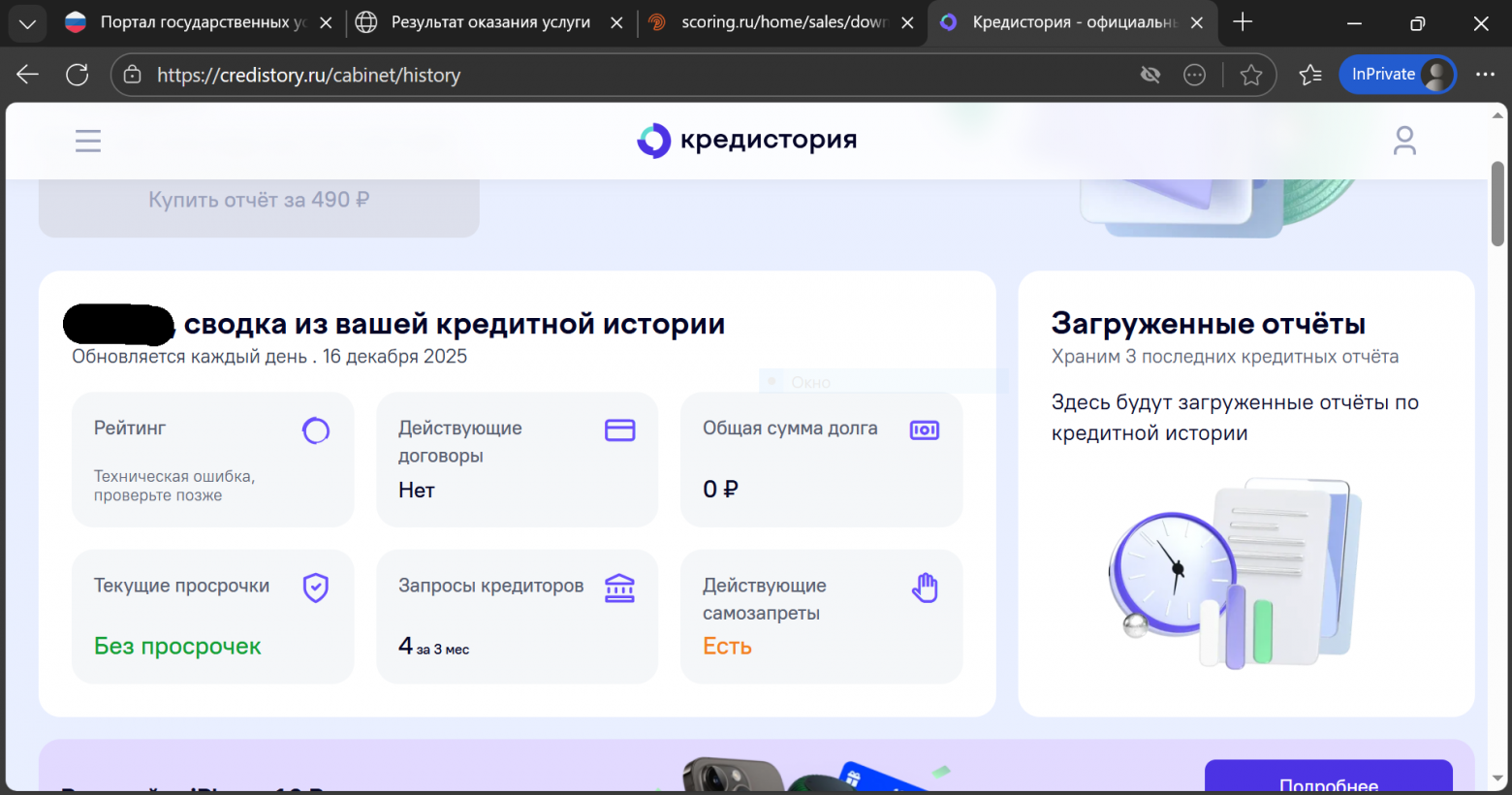Toggle tracking prevention via the eye icon
The width and height of the screenshot is (1512, 795).
1150,74
